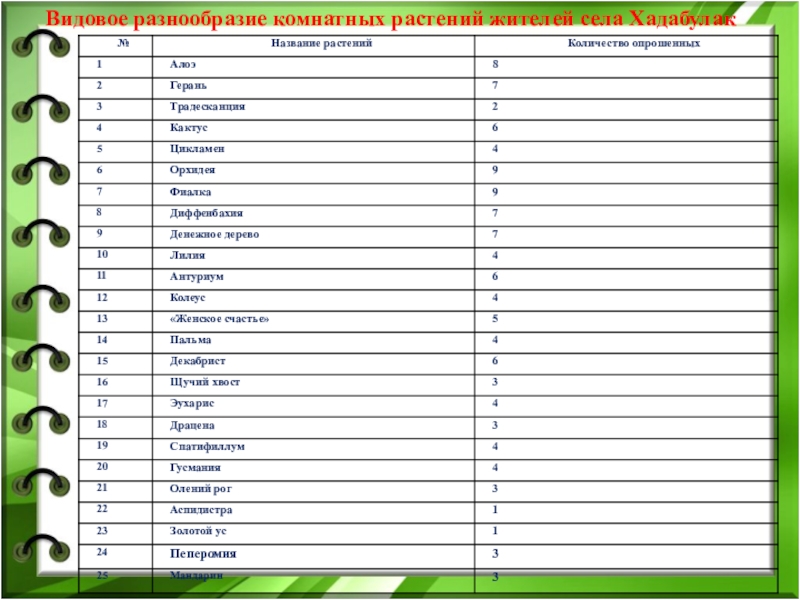Click the count 3 in the Пеперомия row

(495, 554)
